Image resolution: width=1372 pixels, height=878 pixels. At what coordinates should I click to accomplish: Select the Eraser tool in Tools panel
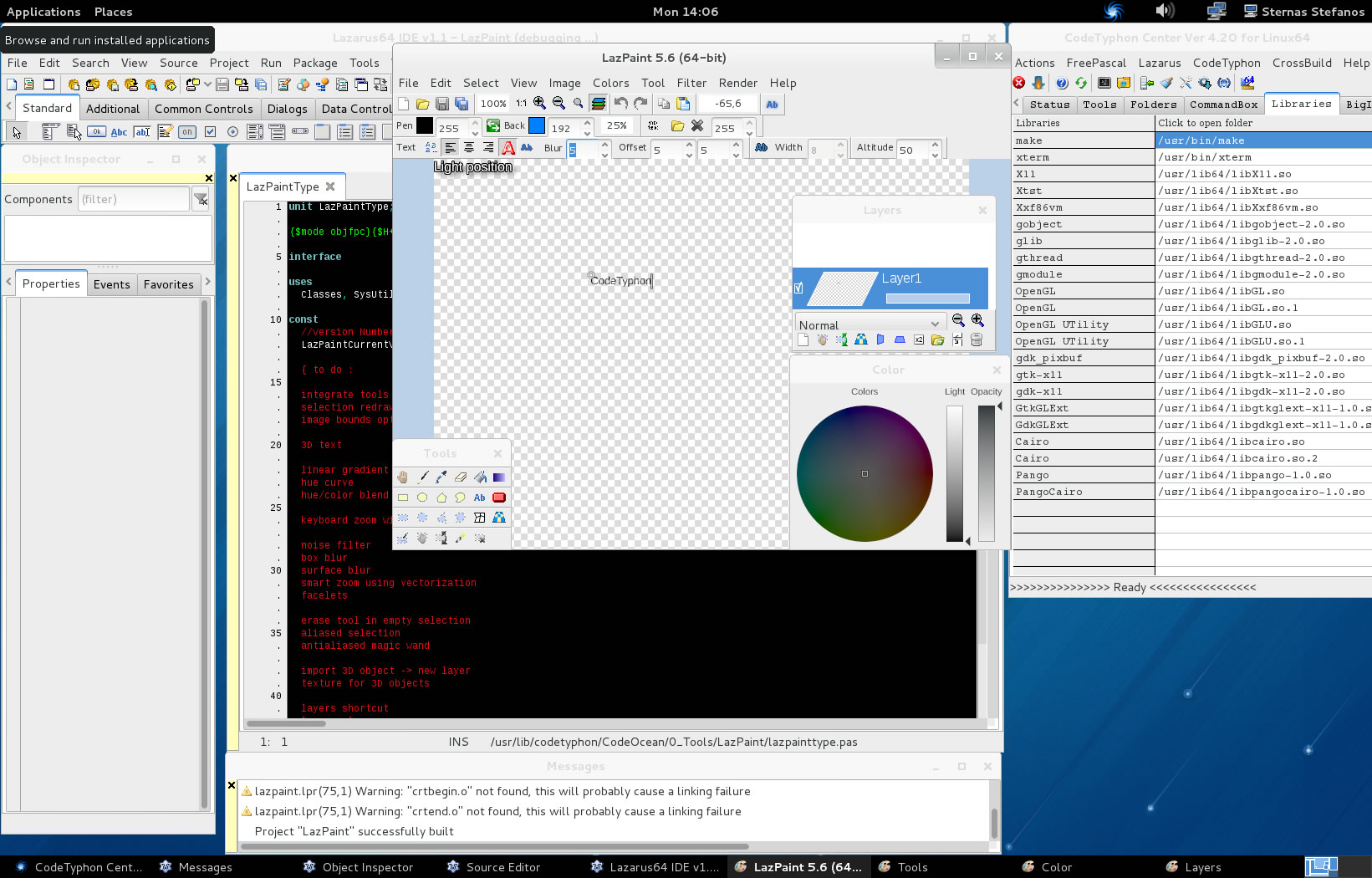(x=461, y=477)
